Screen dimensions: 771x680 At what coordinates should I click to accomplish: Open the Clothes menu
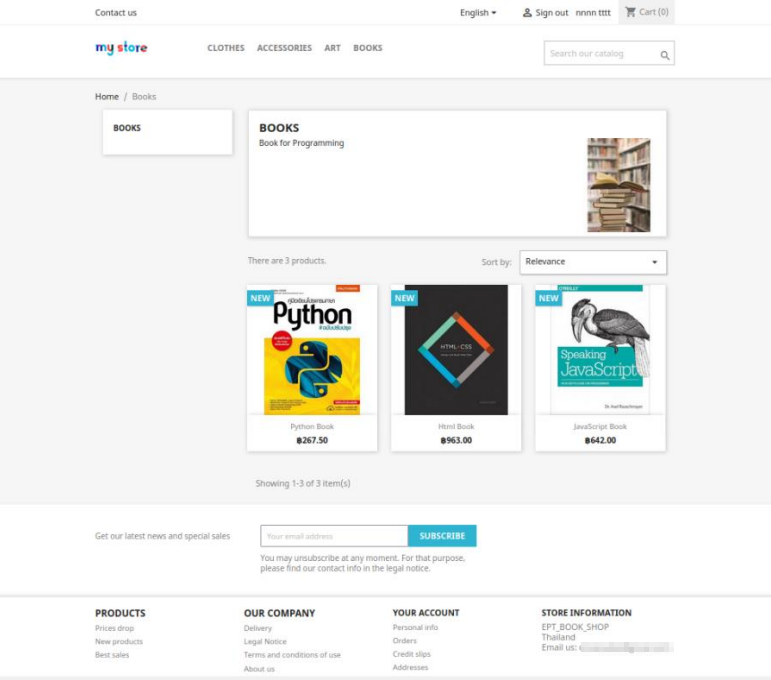[x=226, y=48]
